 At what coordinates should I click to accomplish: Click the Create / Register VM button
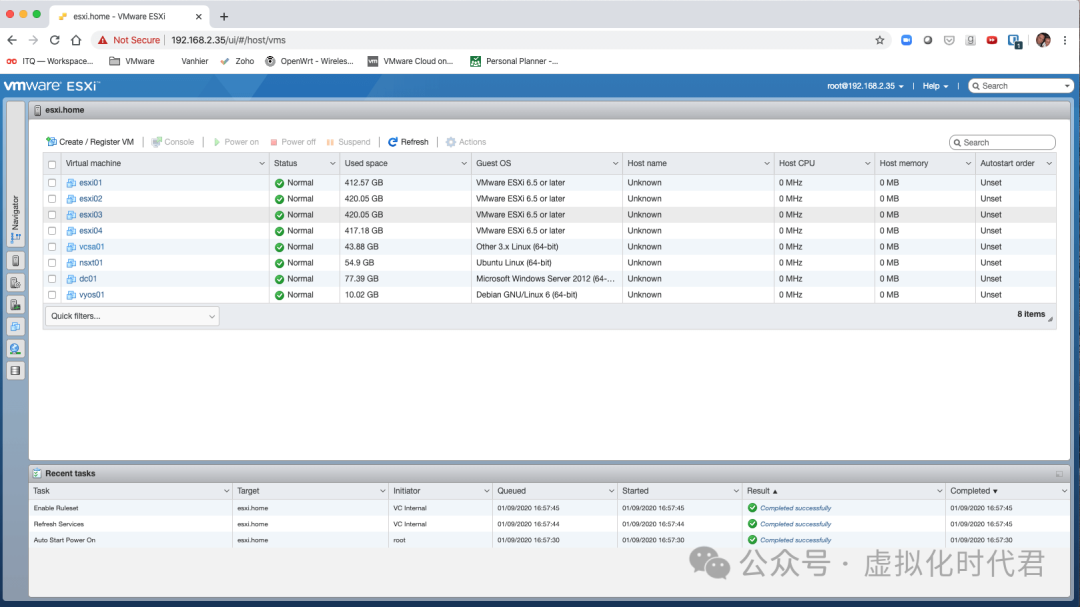(x=90, y=142)
